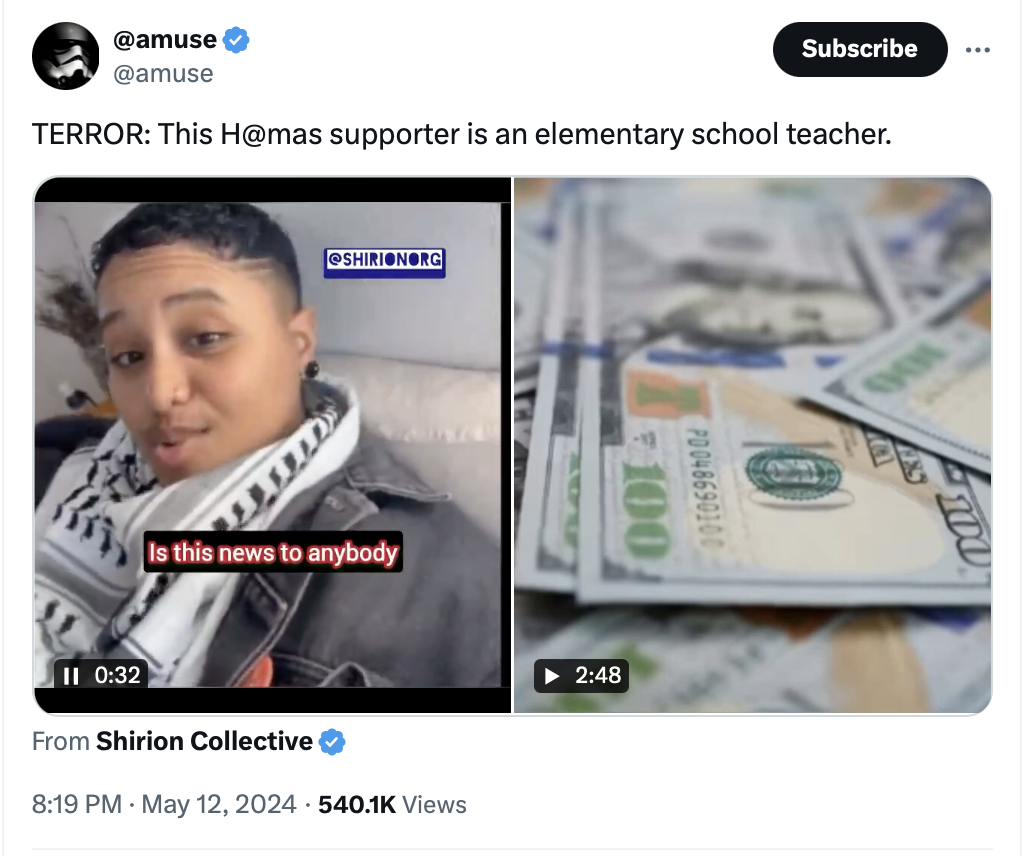
Task: Click the verified badge beside Shirion Collective
Action: tap(332, 741)
